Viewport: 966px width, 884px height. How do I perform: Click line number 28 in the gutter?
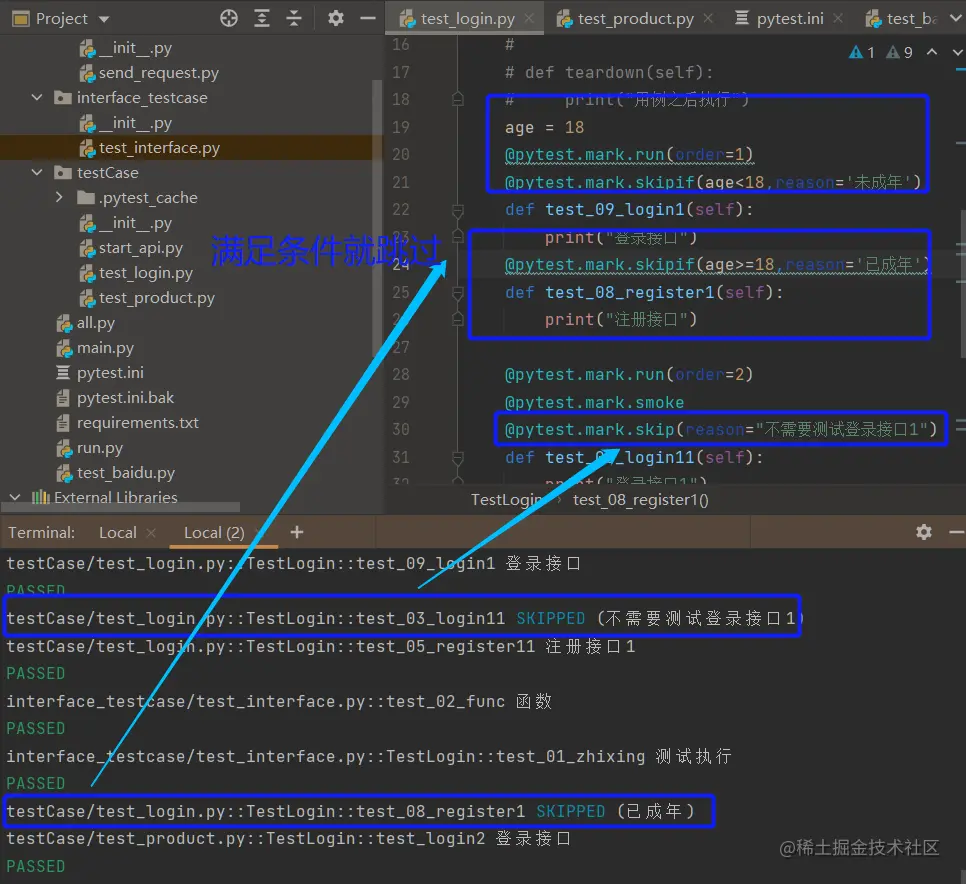tap(400, 375)
